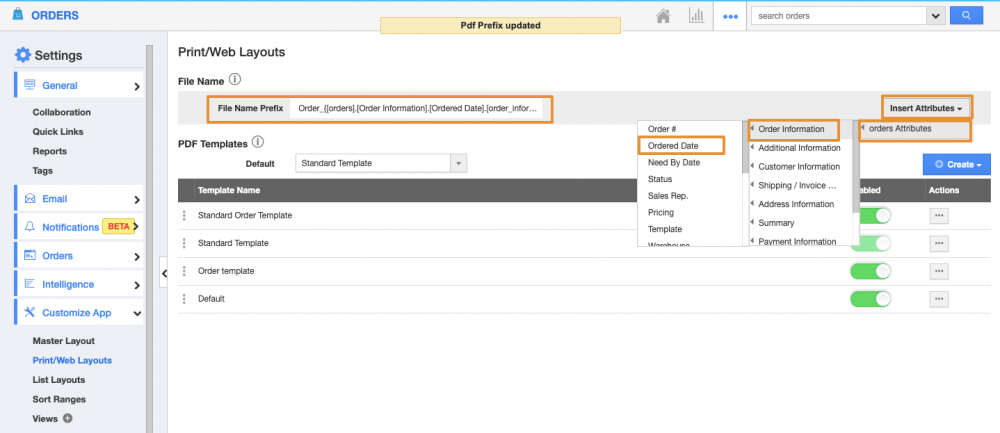This screenshot has height=433, width=1000.
Task: Open the home icon in top bar
Action: (x=662, y=16)
